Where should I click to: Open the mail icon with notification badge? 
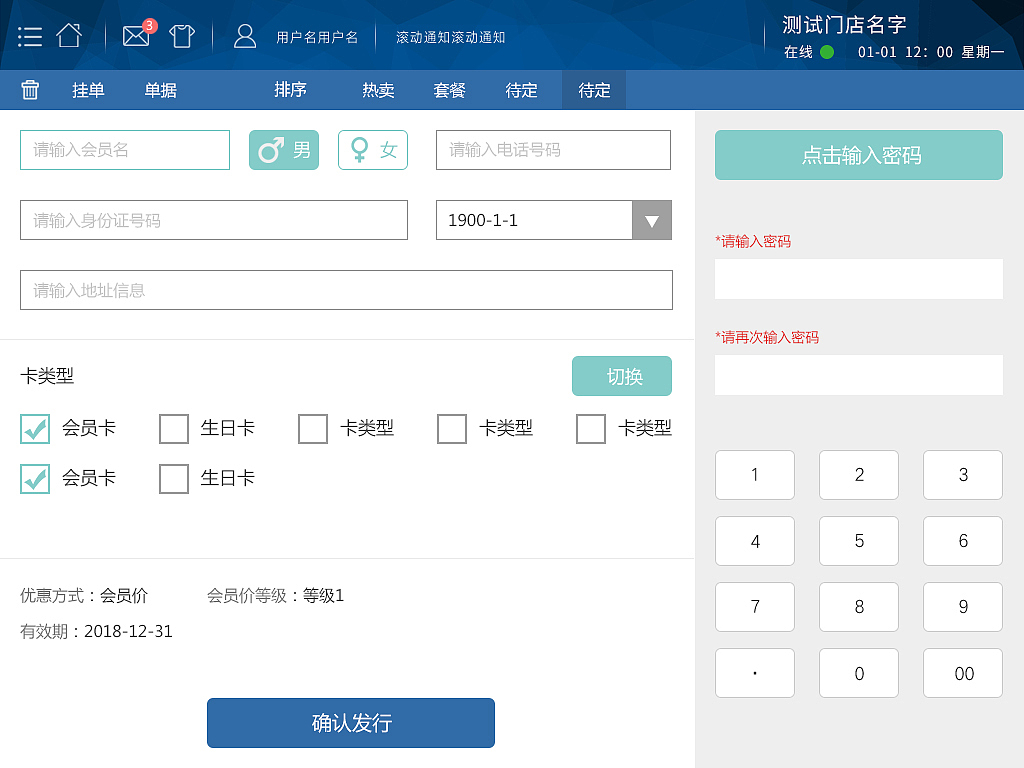pos(136,36)
